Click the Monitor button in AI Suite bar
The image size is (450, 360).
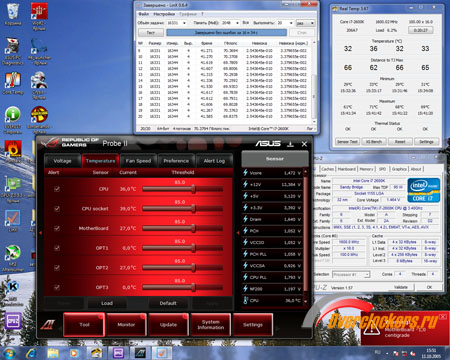[126, 324]
